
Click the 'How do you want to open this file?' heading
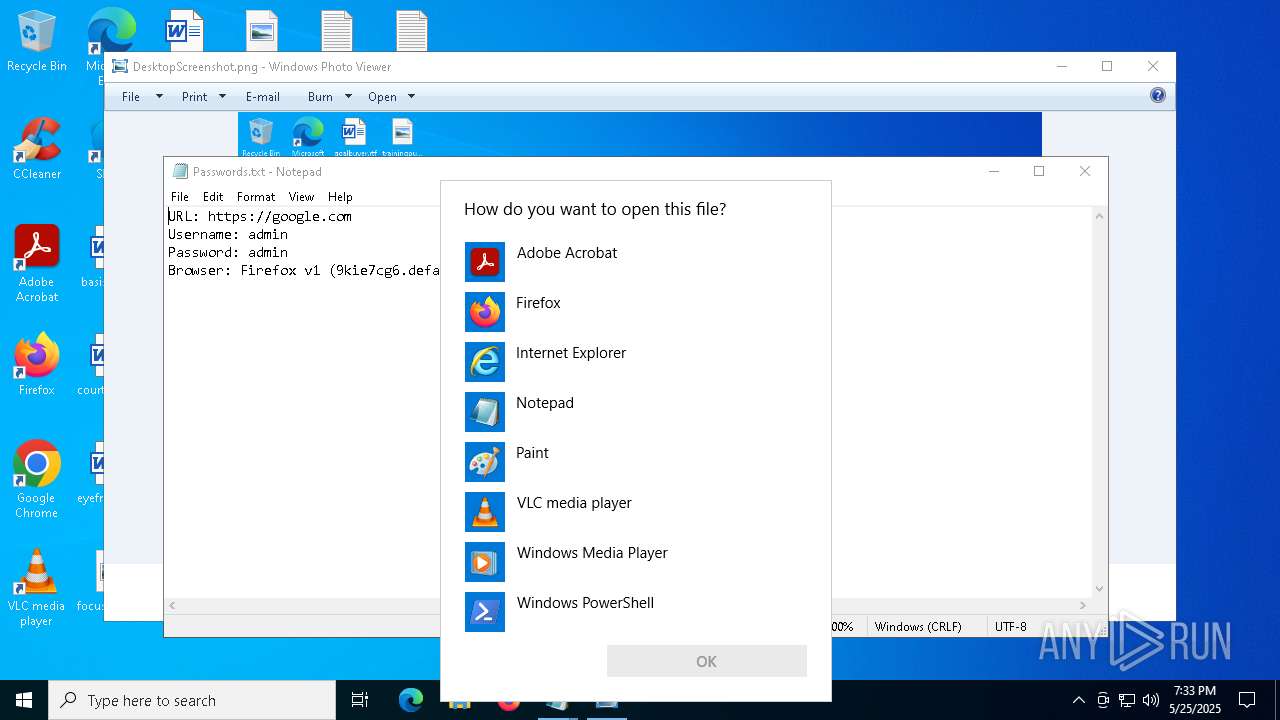click(x=595, y=209)
